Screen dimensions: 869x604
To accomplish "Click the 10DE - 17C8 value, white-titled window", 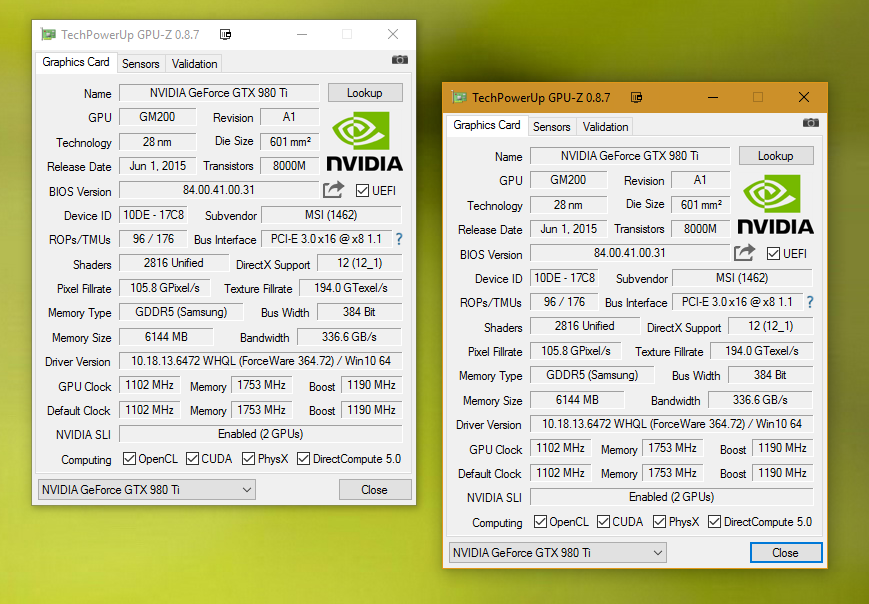I will click(x=154, y=214).
